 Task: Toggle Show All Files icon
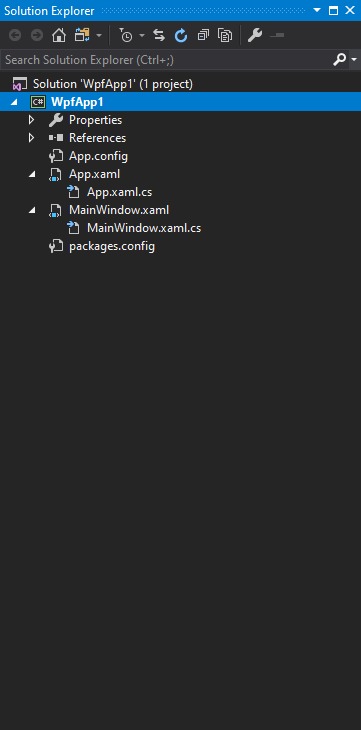pyautogui.click(x=225, y=35)
